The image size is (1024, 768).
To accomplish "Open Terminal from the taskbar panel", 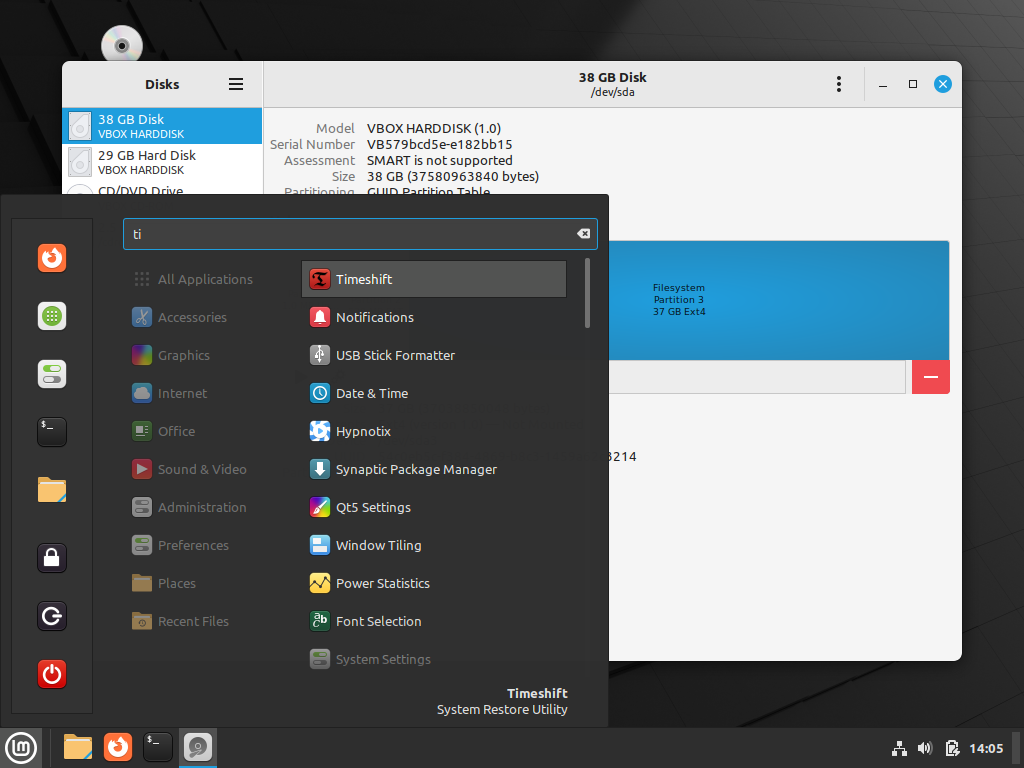I will click(157, 747).
